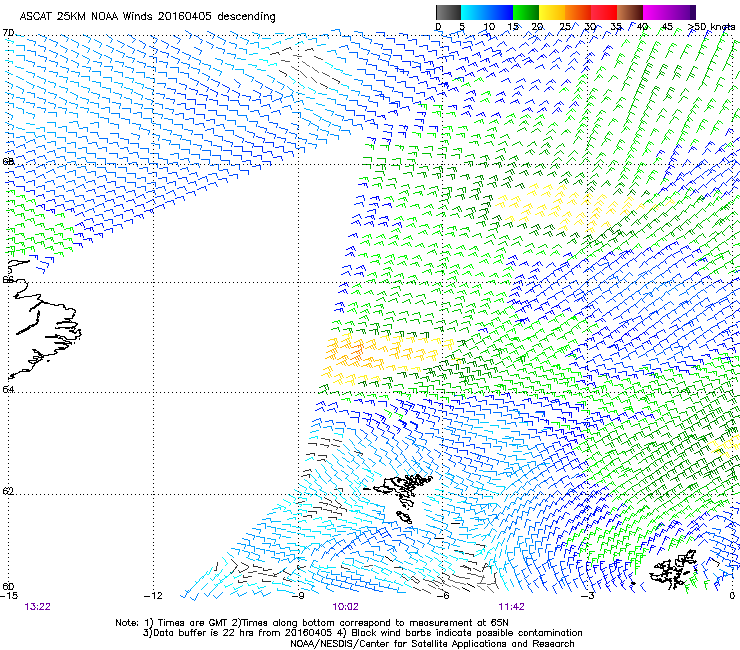Click the 62 latitude label
Screen dimensions: 740x650
(8, 491)
